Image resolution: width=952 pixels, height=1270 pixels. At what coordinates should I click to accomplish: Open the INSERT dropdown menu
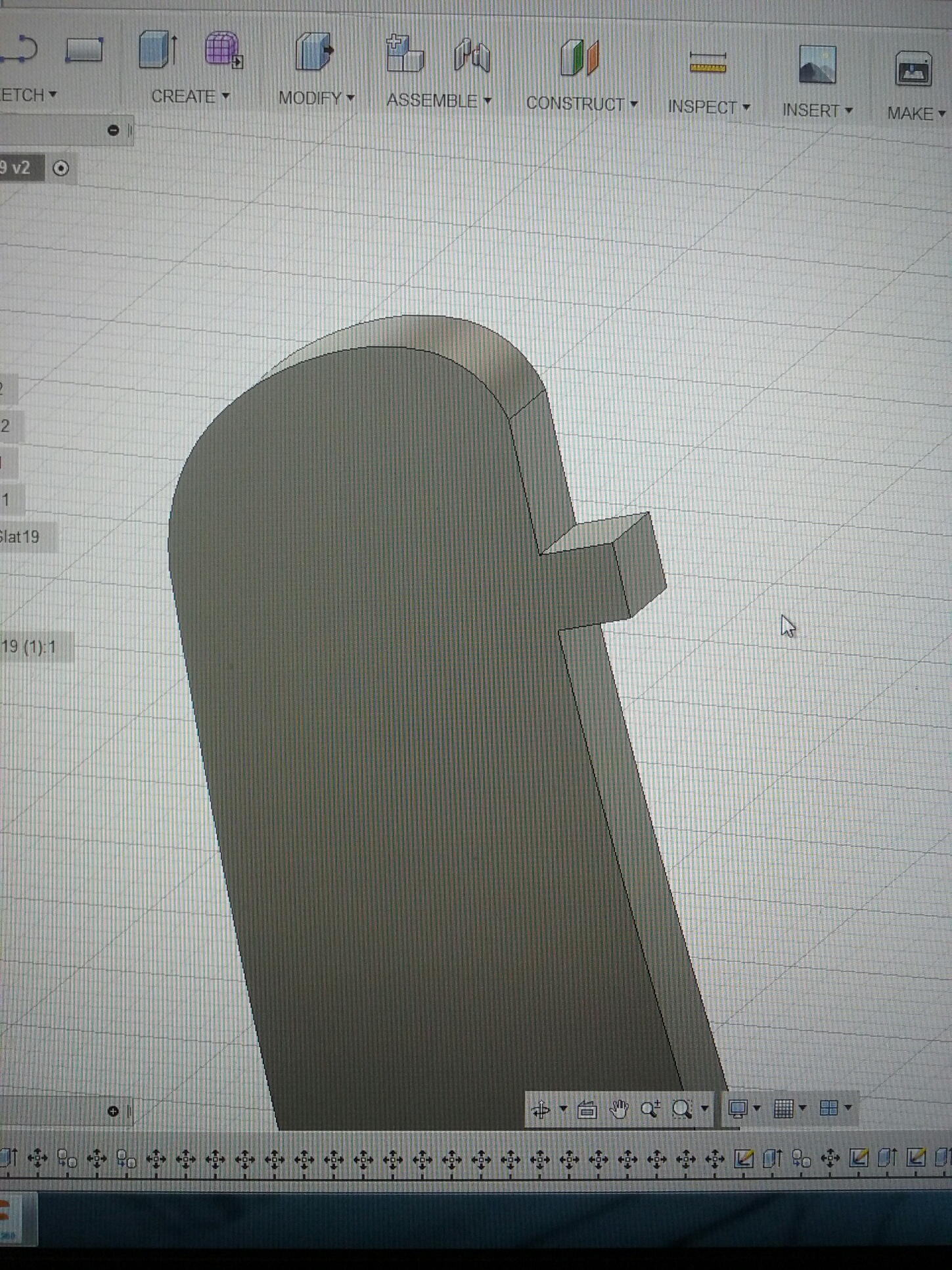(x=817, y=110)
